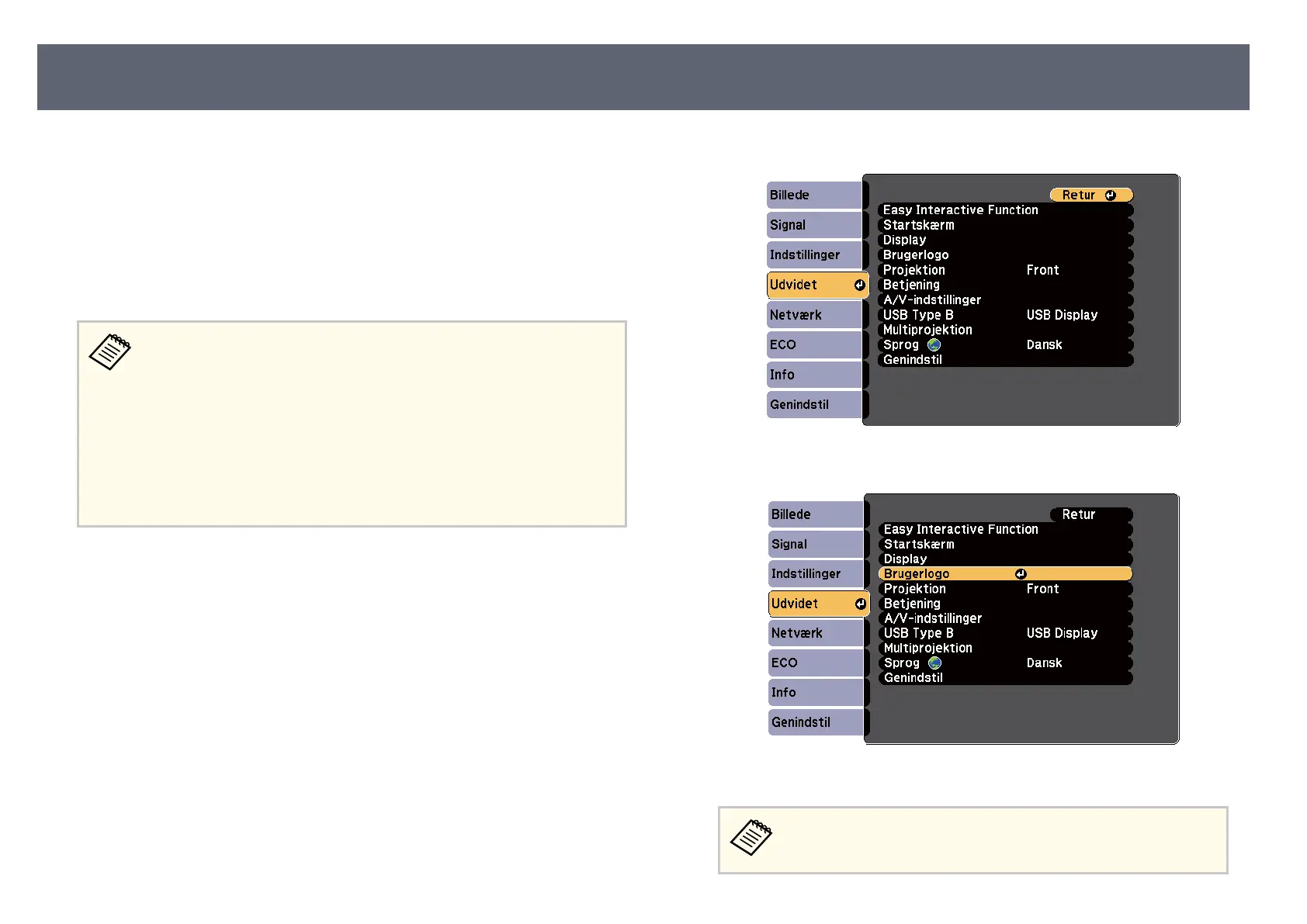Viewport: 1307px width, 924px height.
Task: Click the globe icon beside Sprog in the upper menu
Action: (934, 345)
